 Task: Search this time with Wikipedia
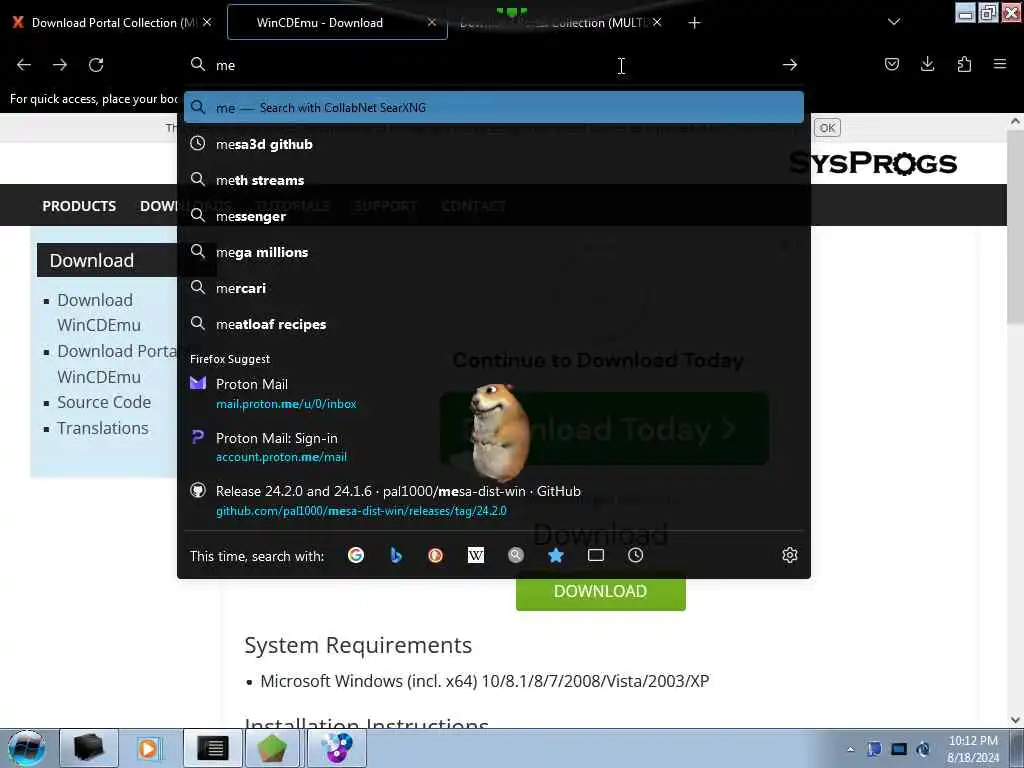point(476,555)
